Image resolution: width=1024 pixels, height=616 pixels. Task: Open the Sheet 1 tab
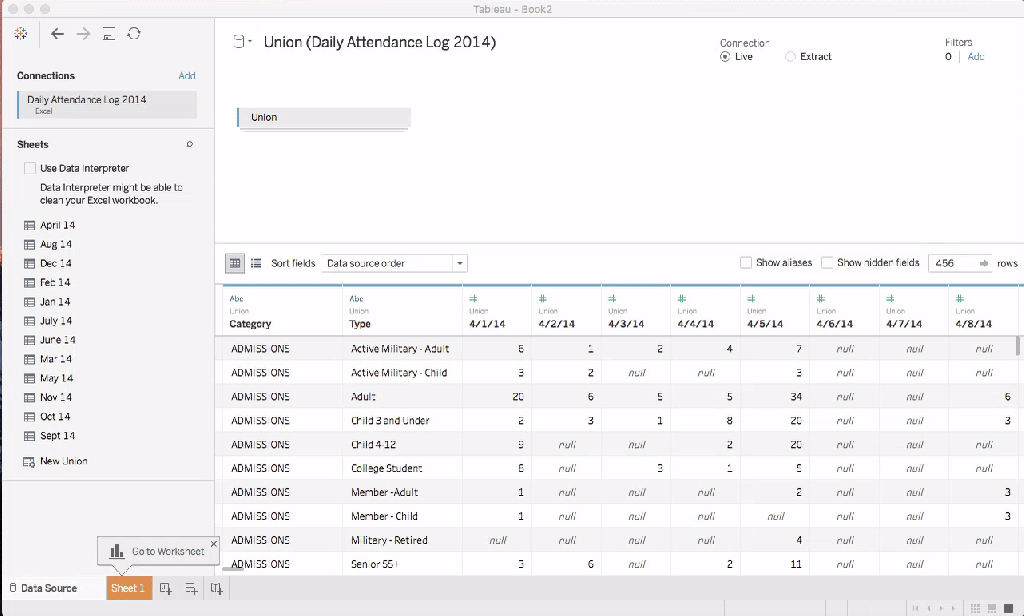pos(128,589)
